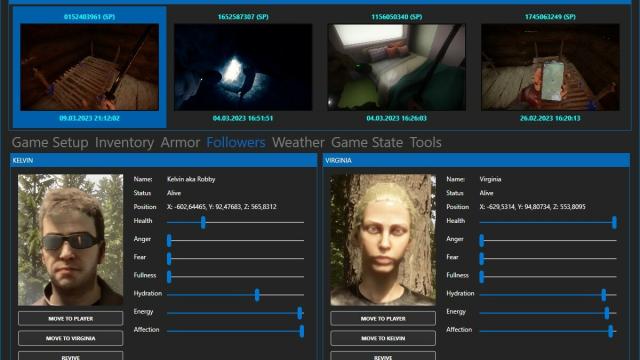Click the VIRGINIA panel header
This screenshot has width=640, height=360.
(x=476, y=160)
